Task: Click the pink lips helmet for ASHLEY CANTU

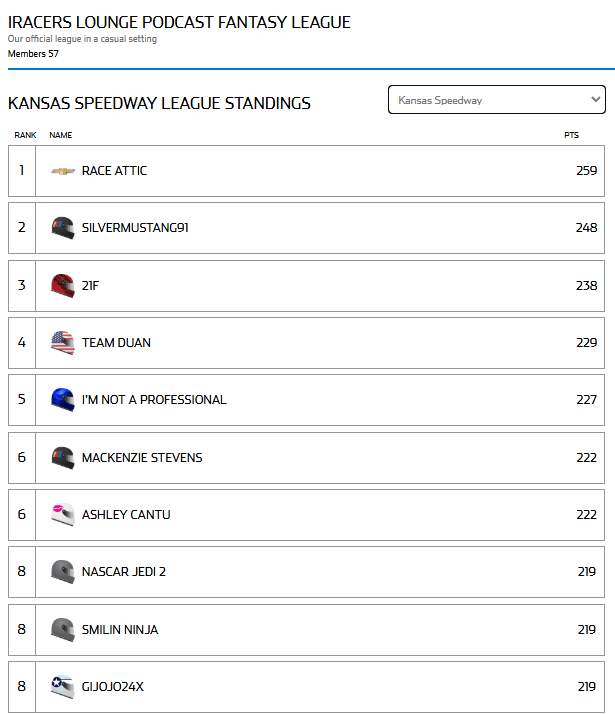Action: pos(63,515)
